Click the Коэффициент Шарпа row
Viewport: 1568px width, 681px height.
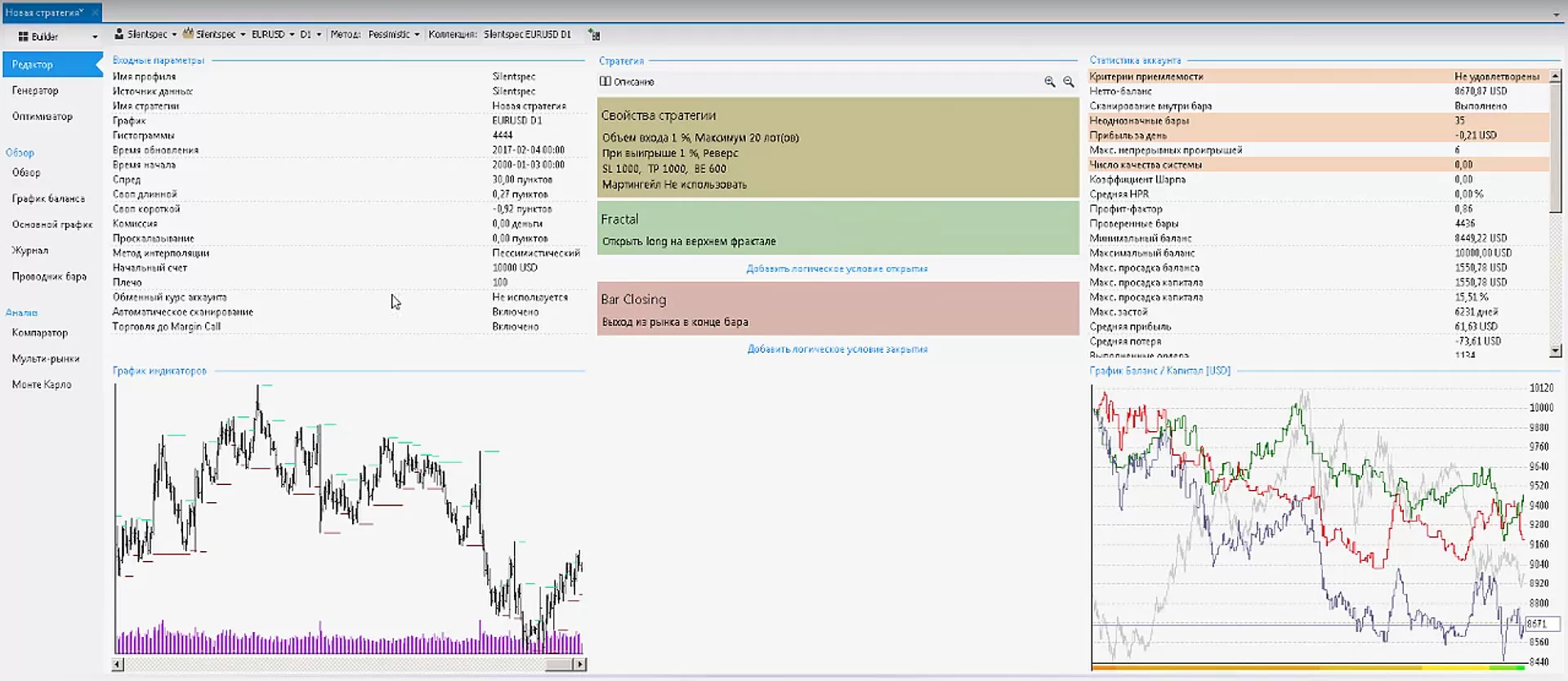[1319, 180]
